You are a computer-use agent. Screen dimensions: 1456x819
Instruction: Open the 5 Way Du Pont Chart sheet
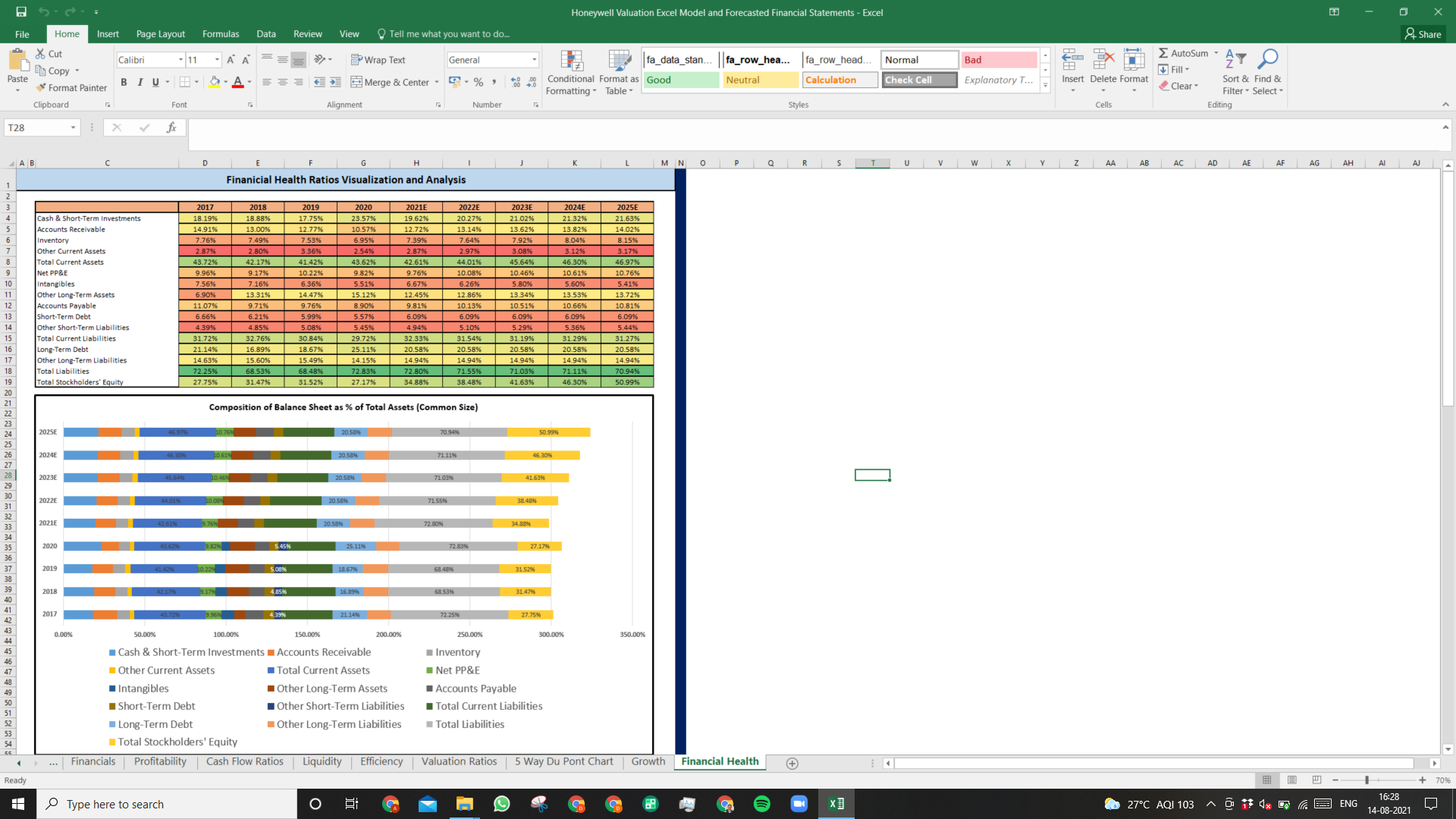pyautogui.click(x=563, y=761)
